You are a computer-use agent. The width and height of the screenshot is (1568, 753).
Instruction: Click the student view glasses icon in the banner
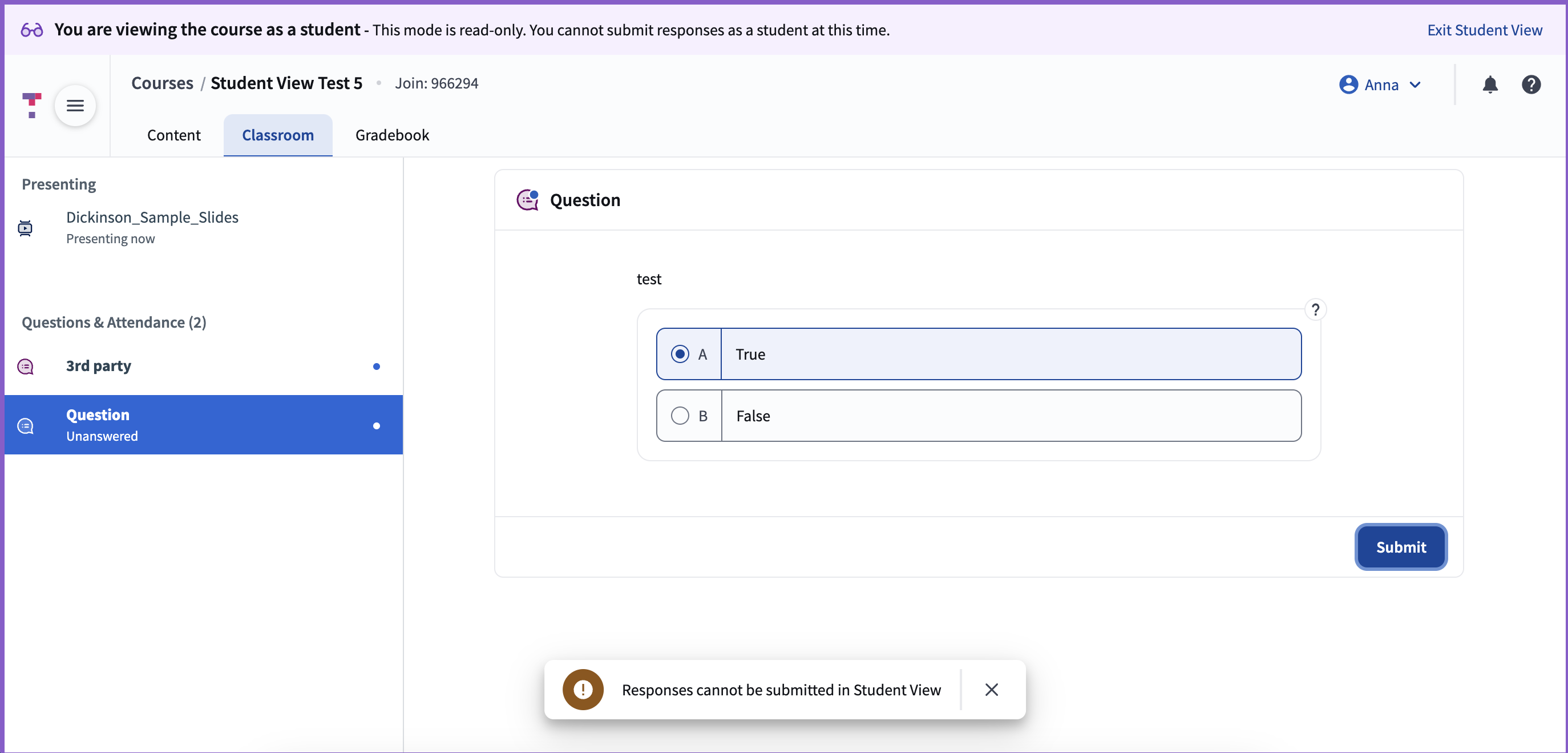(30, 30)
